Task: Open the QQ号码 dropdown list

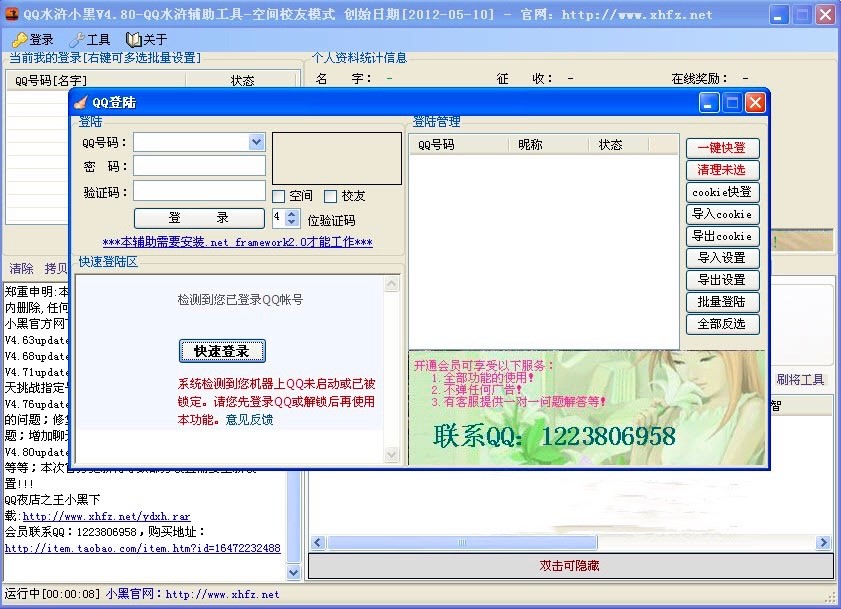Action: pos(257,141)
